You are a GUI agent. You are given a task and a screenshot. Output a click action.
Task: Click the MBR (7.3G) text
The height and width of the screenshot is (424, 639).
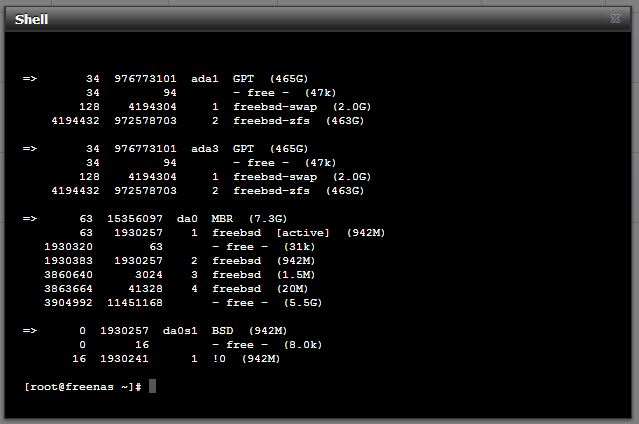249,219
